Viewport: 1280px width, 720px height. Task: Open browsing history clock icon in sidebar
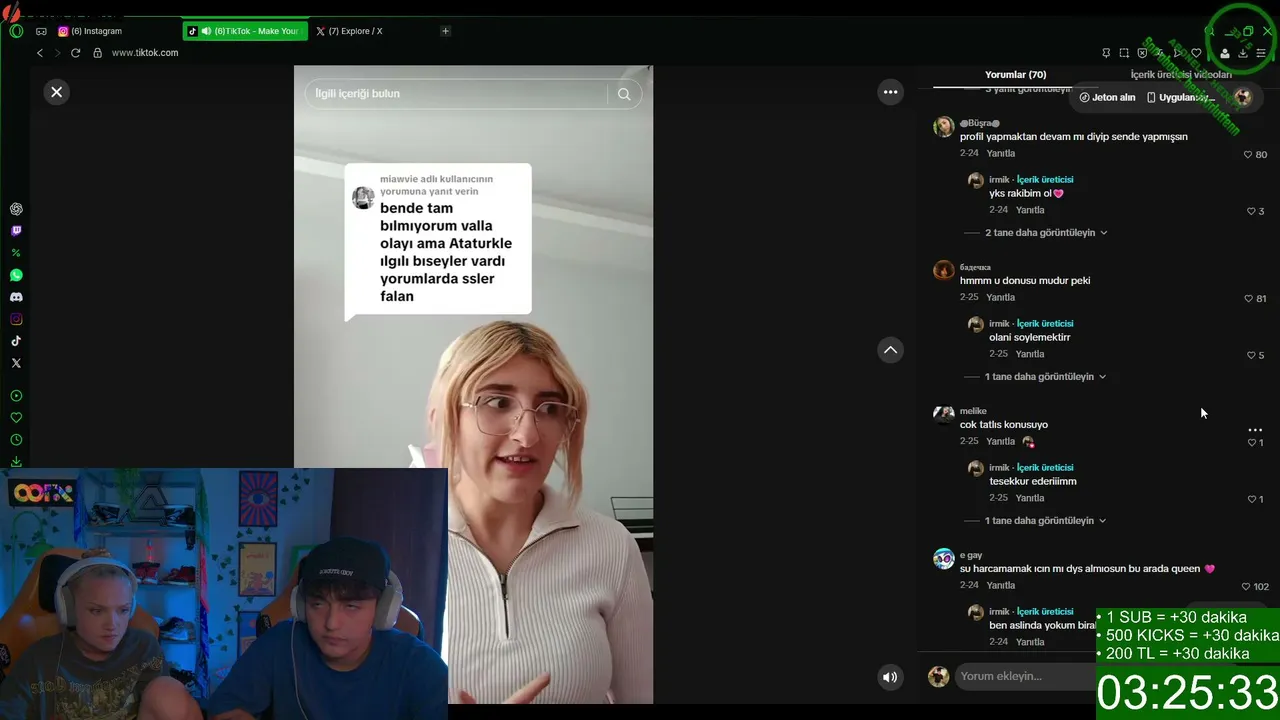16,440
